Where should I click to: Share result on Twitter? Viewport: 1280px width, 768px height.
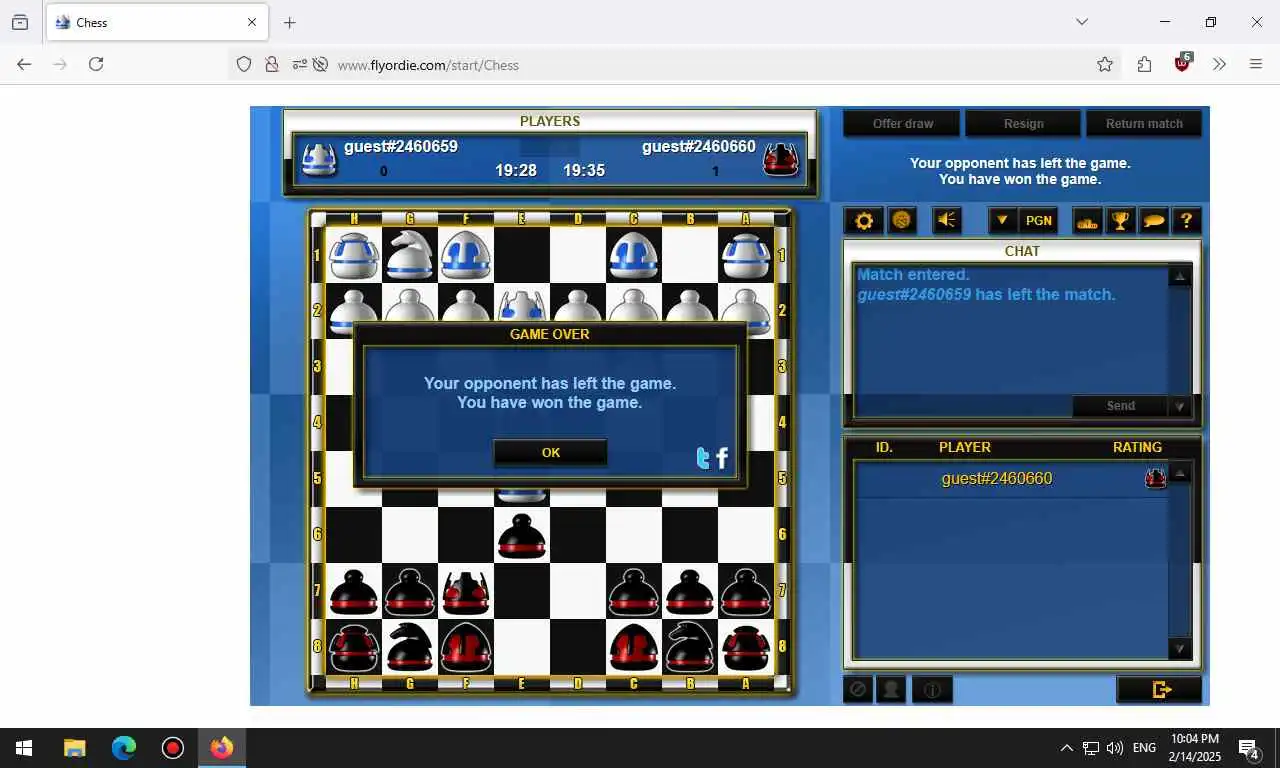coord(703,458)
